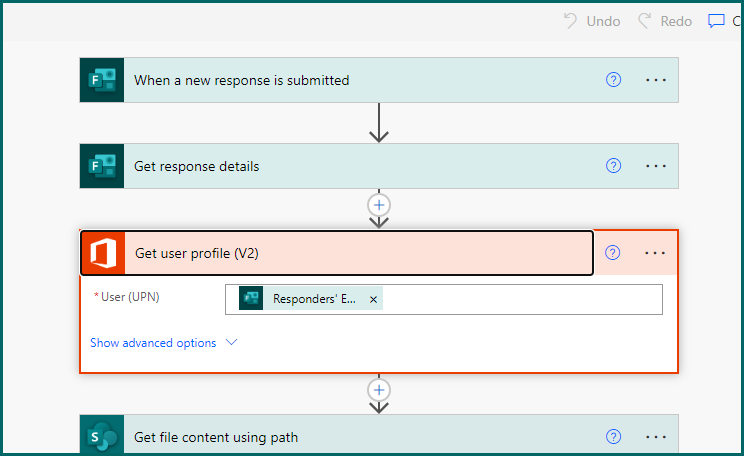Image resolution: width=744 pixels, height=456 pixels.
Task: Open the ellipsis menu for the trigger step
Action: tap(655, 80)
